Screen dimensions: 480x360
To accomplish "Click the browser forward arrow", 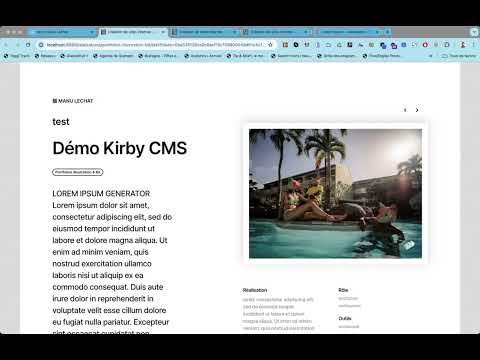I will [17, 45].
